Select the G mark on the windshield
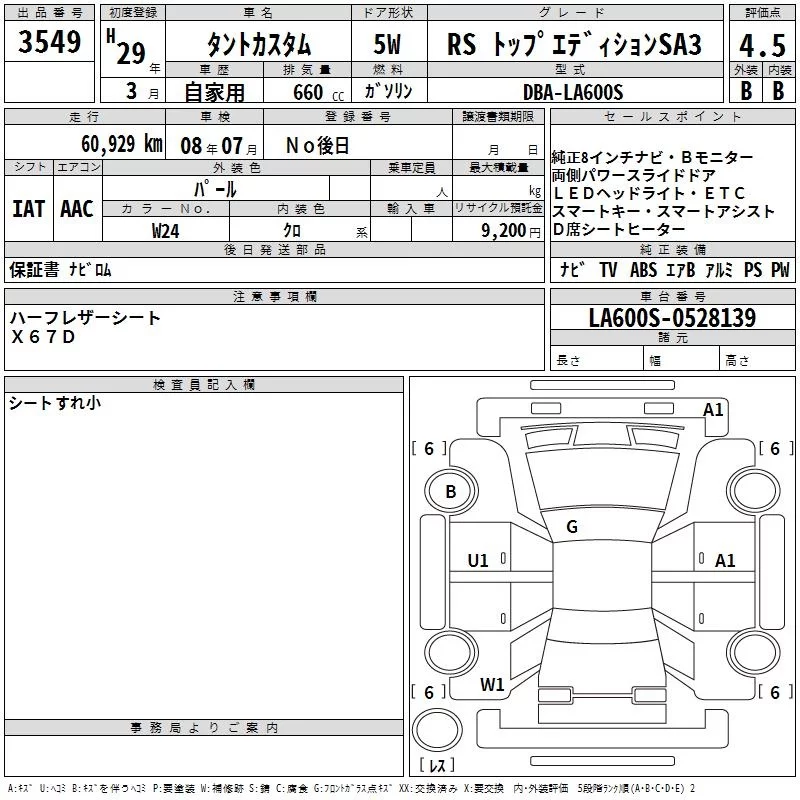The height and width of the screenshot is (800, 800). click(572, 527)
